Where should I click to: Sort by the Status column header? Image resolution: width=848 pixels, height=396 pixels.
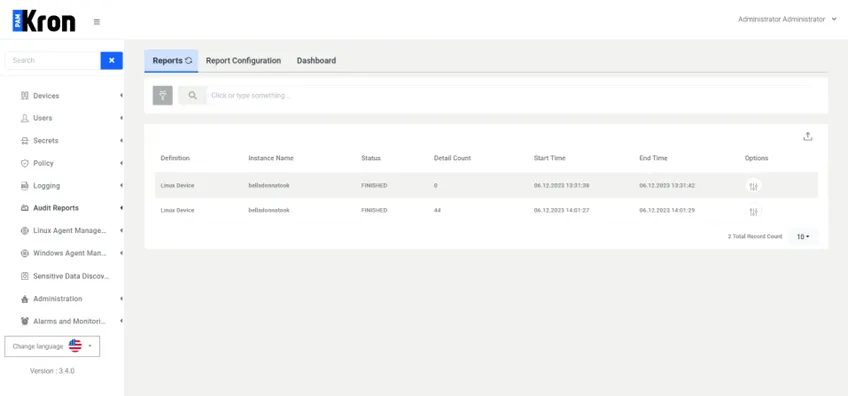coord(371,158)
